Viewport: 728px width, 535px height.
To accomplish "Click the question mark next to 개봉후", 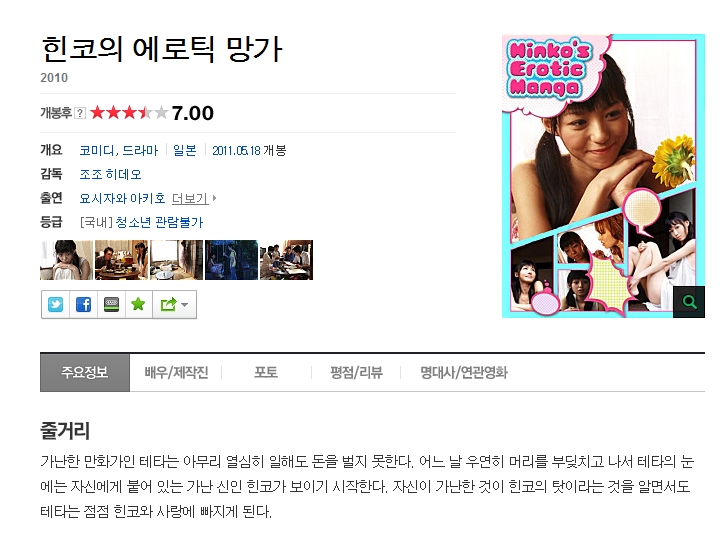I will point(80,113).
